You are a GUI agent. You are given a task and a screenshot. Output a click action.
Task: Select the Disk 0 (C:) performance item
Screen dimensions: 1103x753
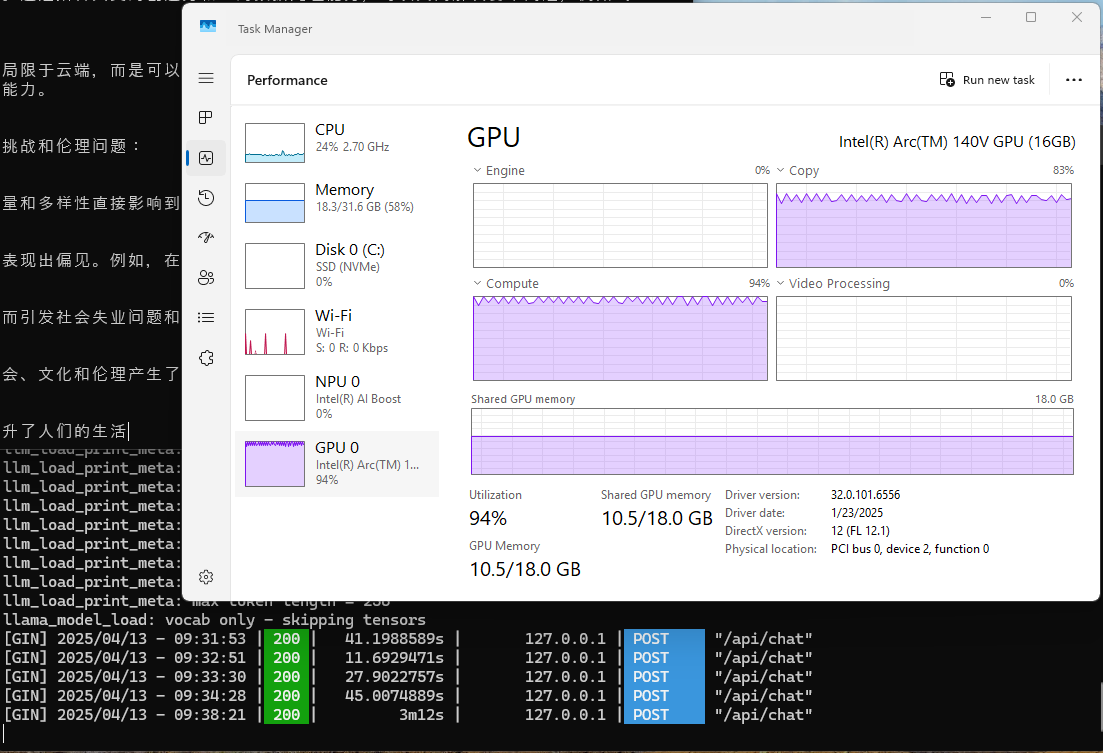tap(336, 266)
